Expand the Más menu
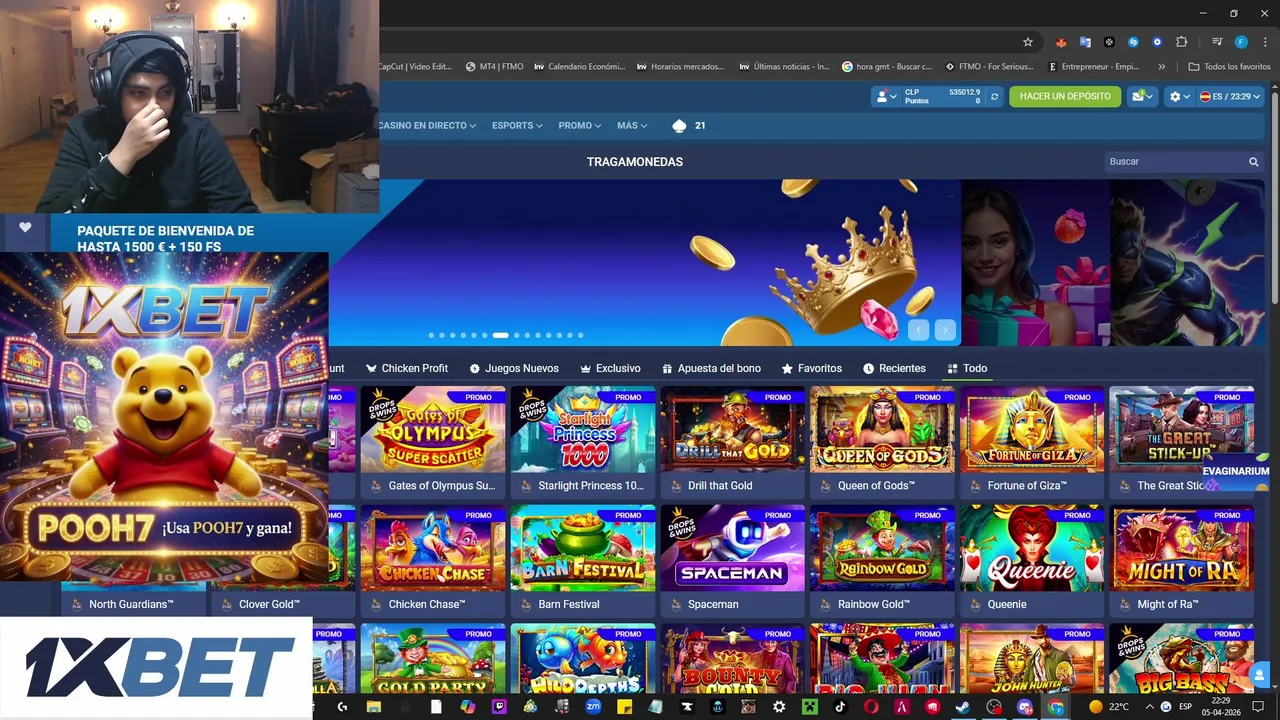1280x720 pixels. tap(632, 126)
